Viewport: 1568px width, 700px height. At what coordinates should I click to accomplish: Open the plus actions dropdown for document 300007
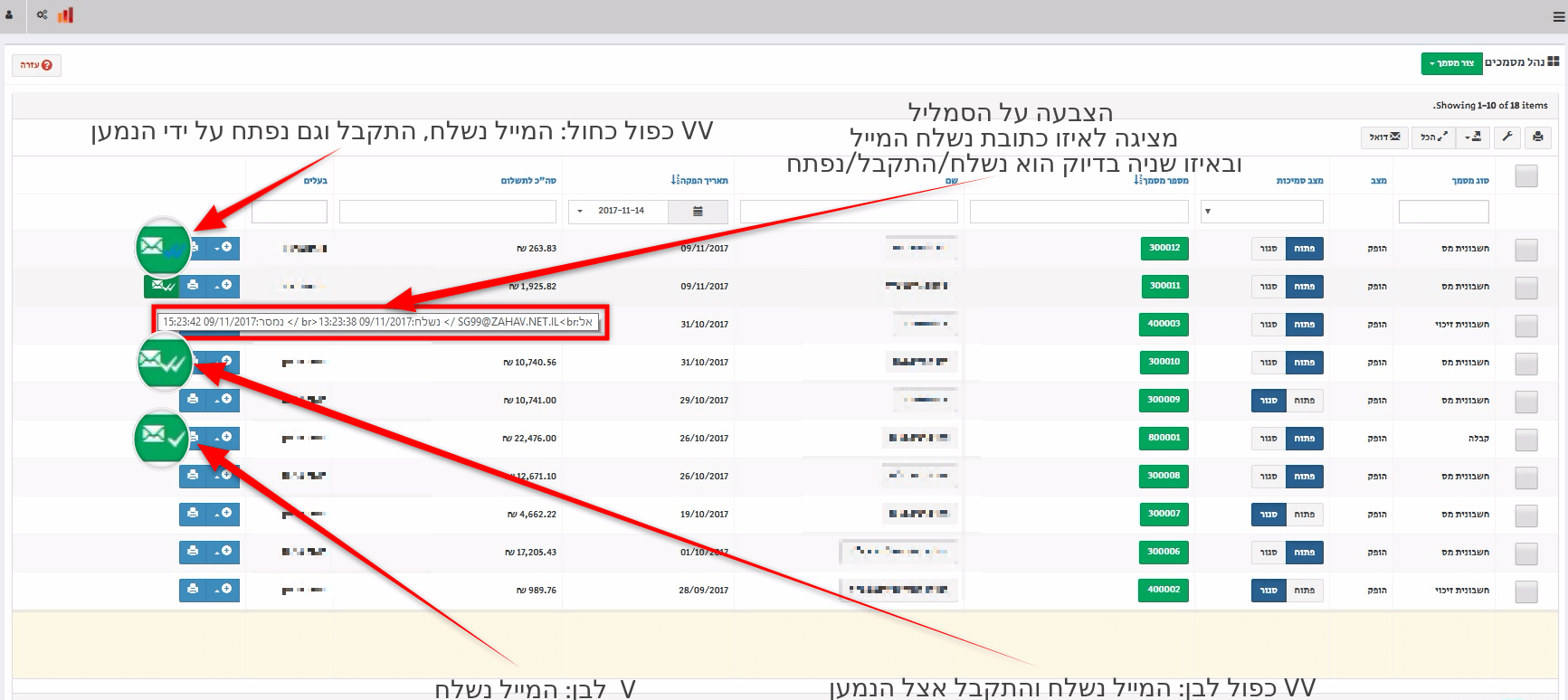223,514
